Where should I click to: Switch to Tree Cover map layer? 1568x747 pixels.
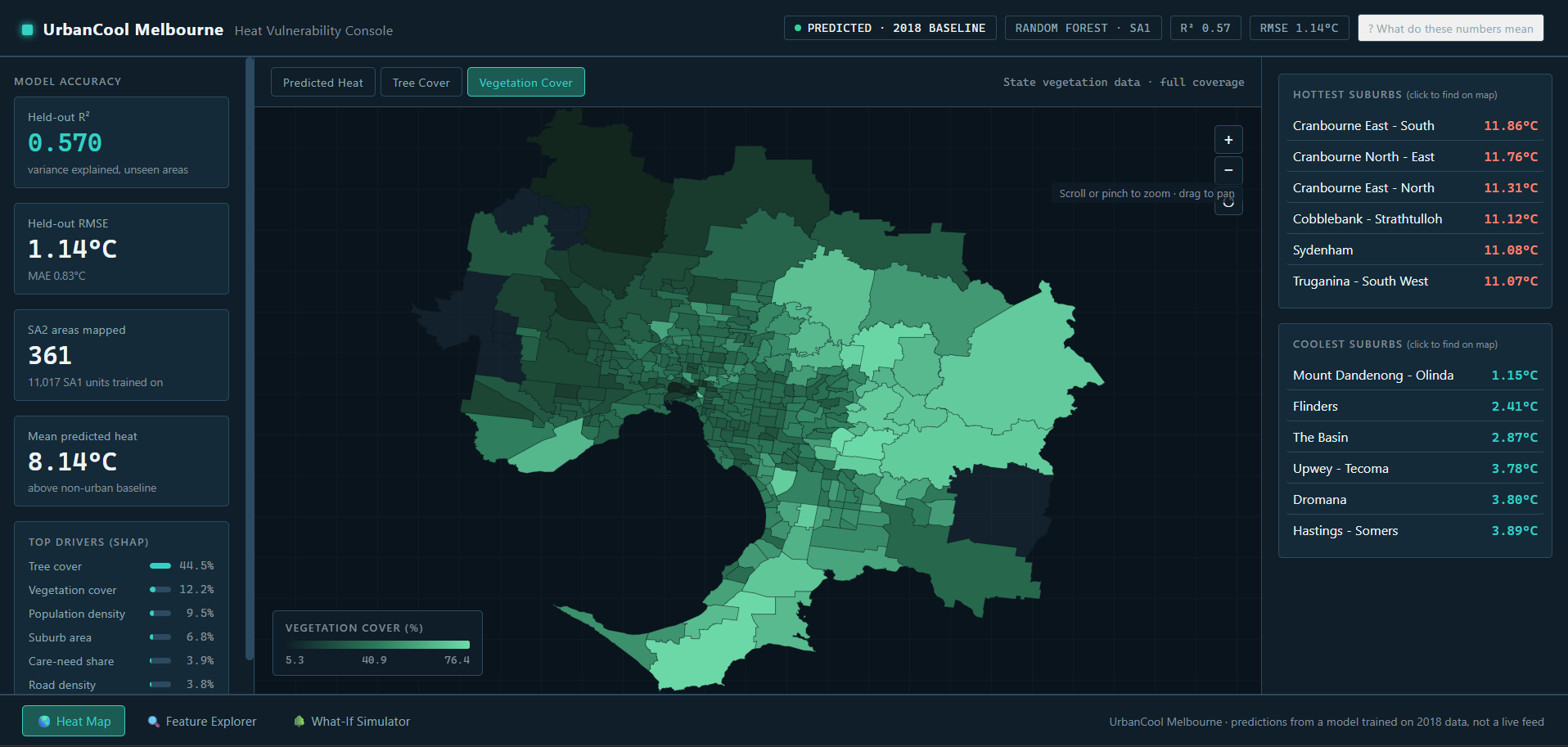pos(421,82)
